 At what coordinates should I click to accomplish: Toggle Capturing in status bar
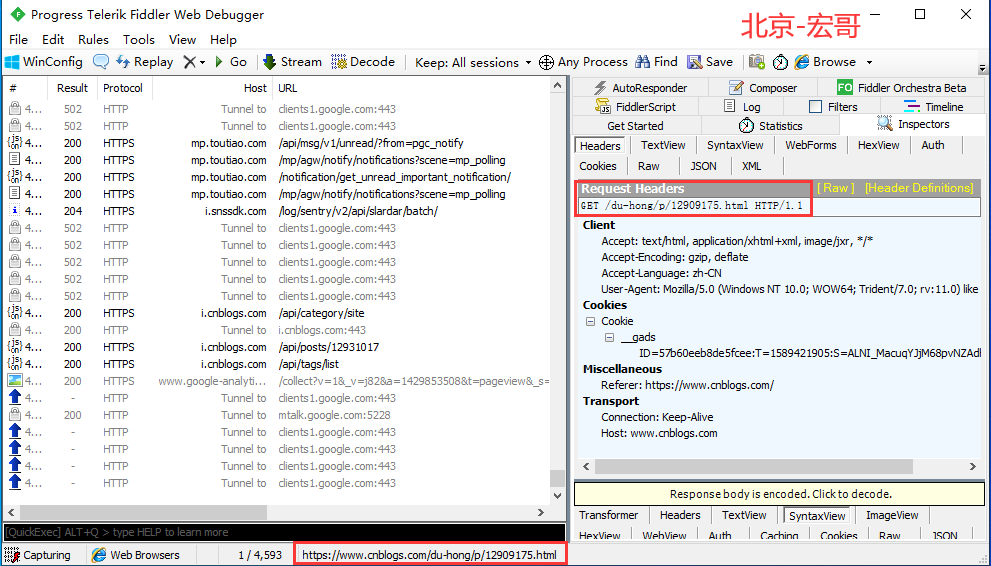click(39, 555)
